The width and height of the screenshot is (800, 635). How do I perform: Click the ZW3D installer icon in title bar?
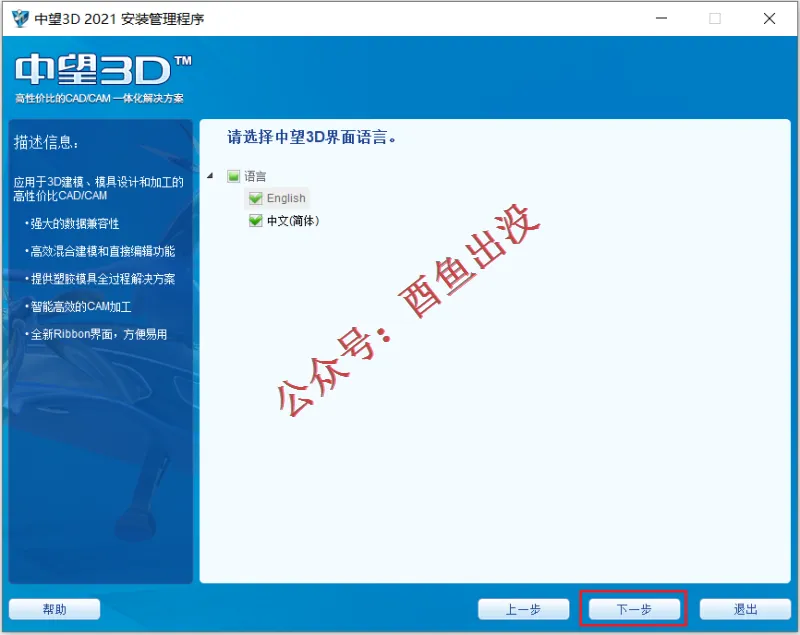pos(20,19)
